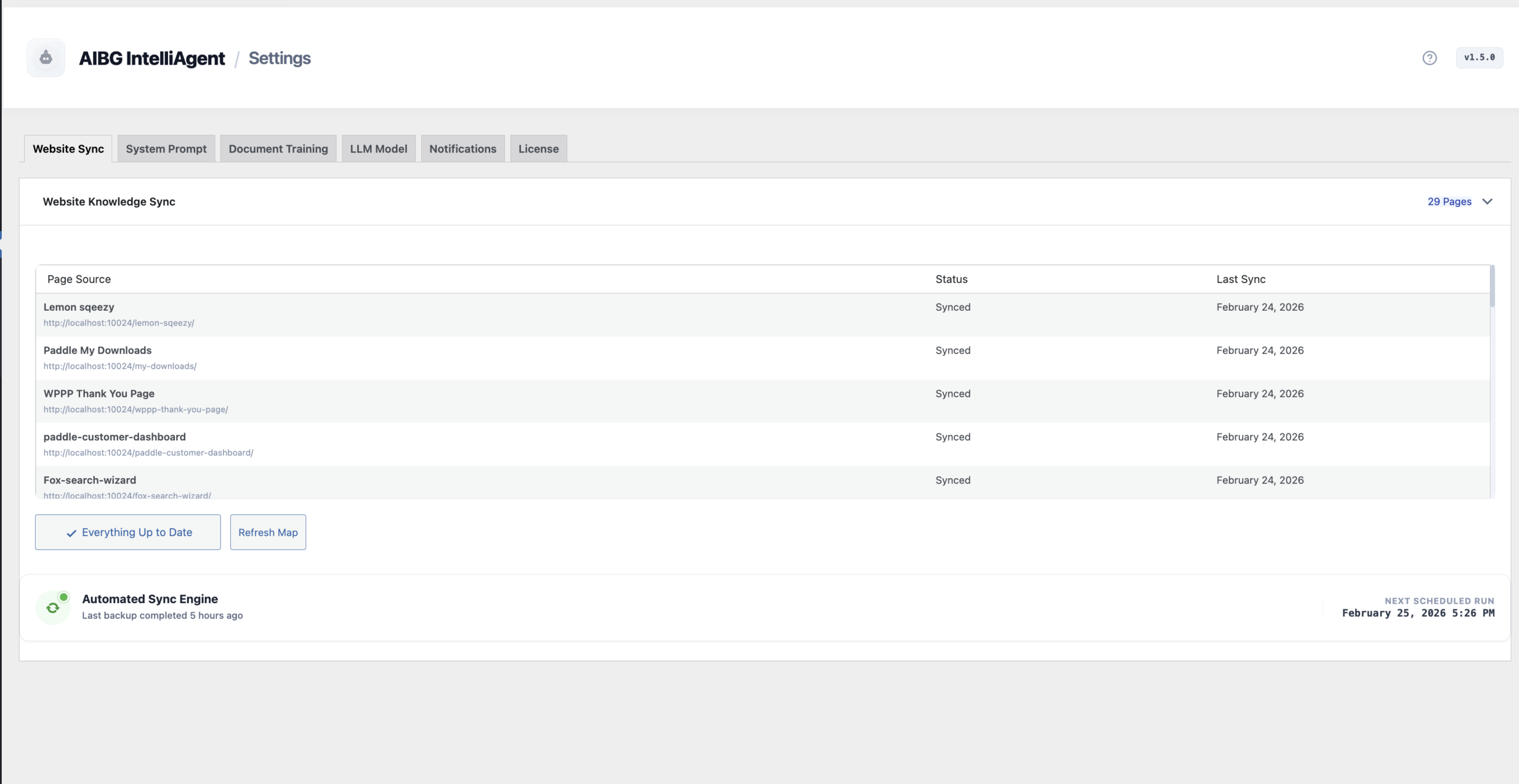
Task: Switch to the System Prompt tab
Action: click(x=166, y=148)
